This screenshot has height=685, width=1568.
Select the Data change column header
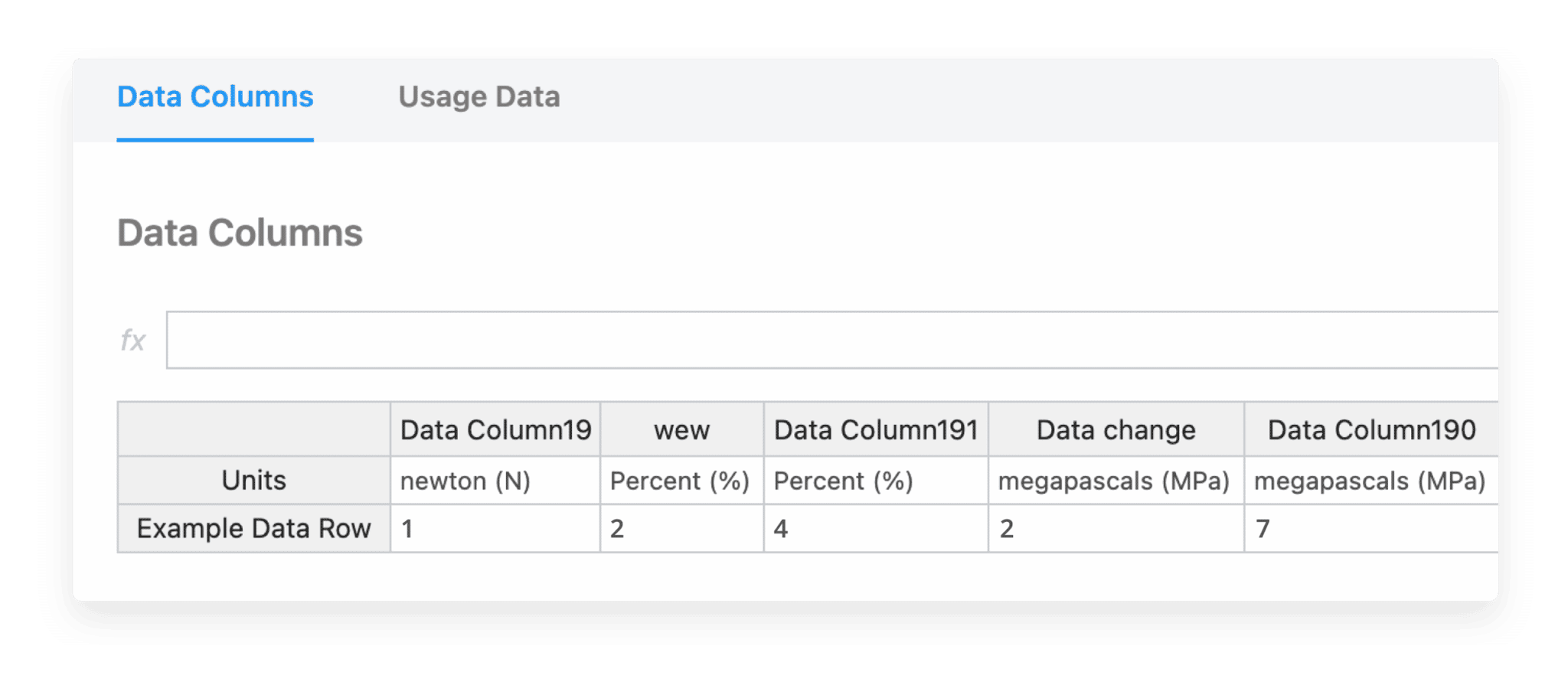pyautogui.click(x=1116, y=430)
